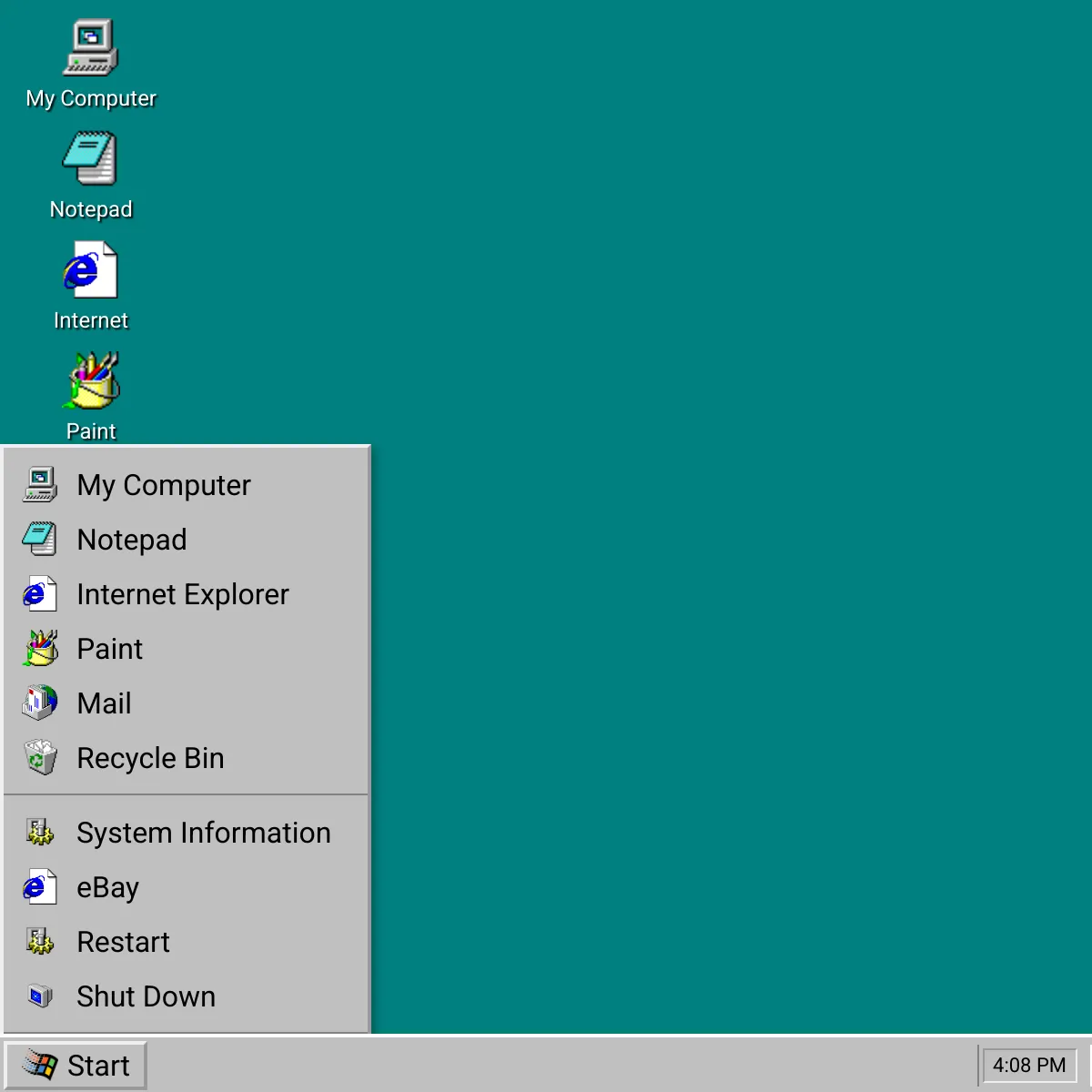Click Notepad icon in Start menu

(40, 540)
